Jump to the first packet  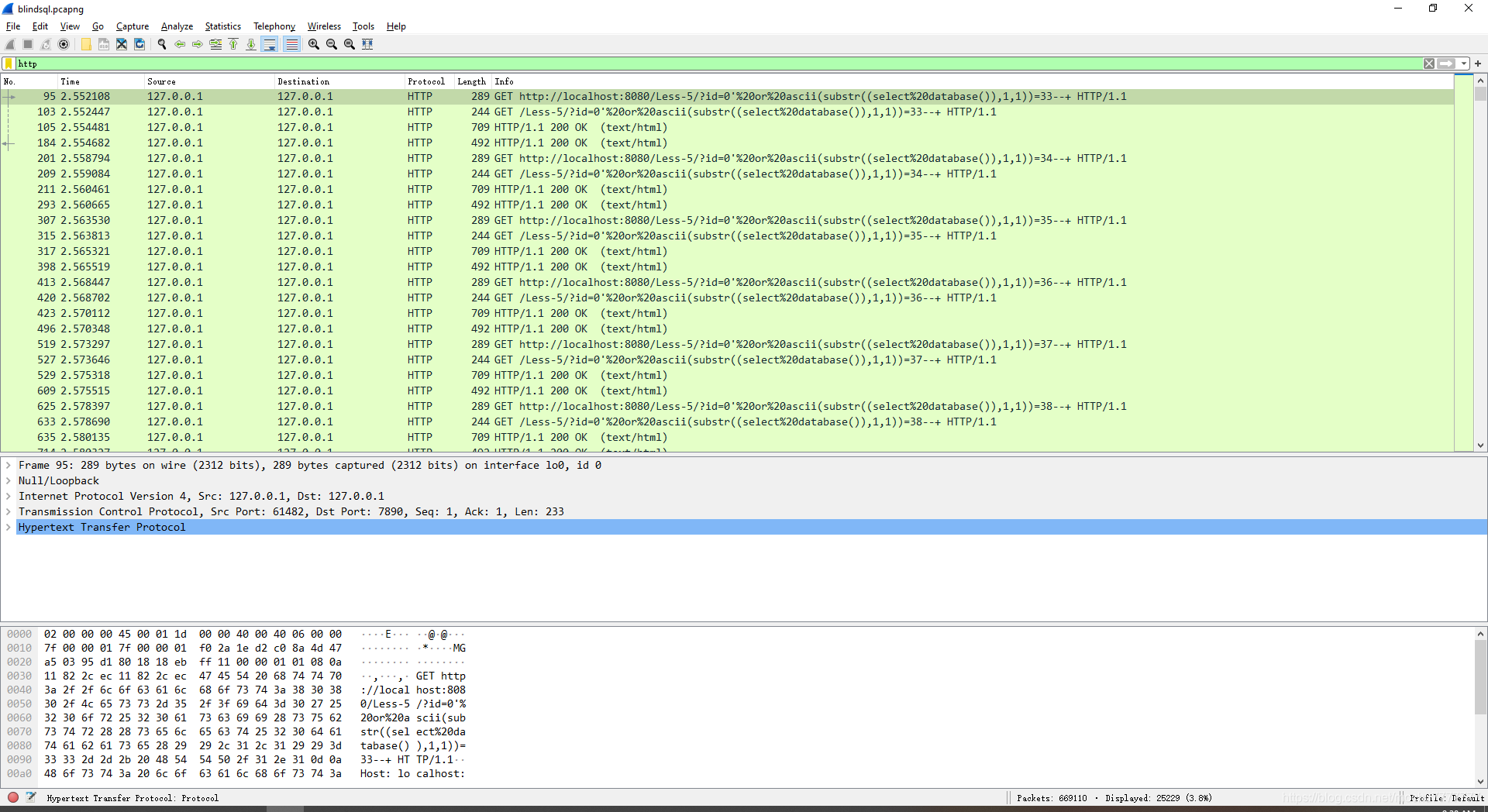(233, 44)
